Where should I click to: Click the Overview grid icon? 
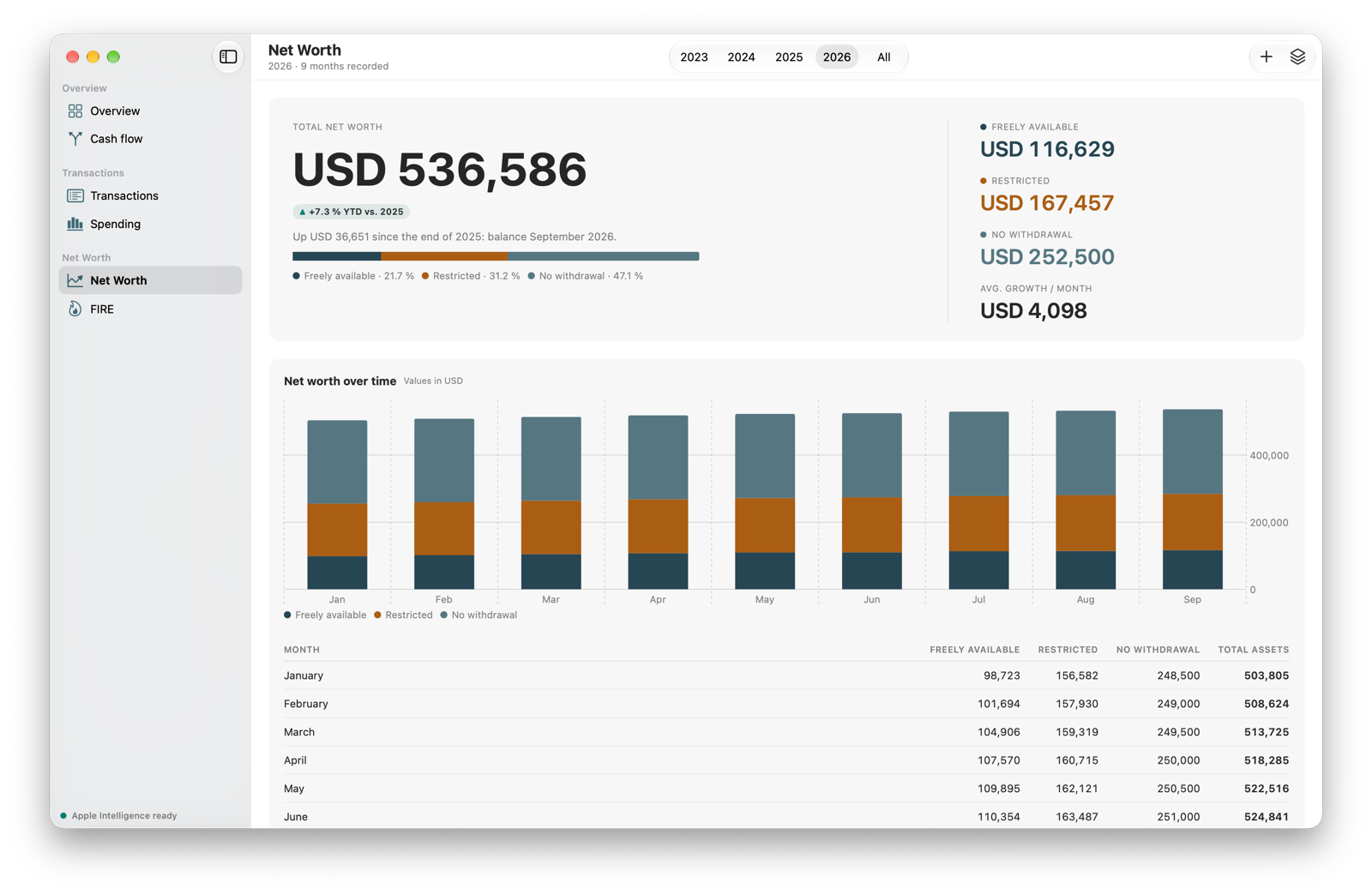[75, 111]
